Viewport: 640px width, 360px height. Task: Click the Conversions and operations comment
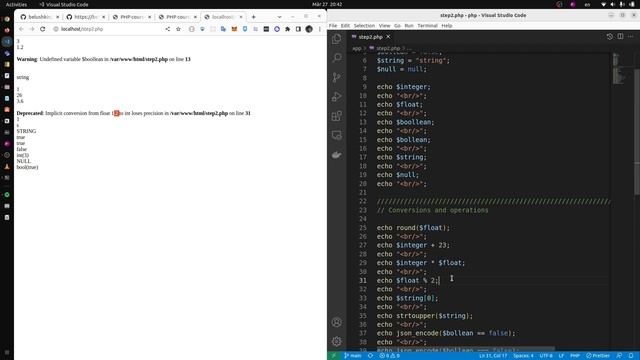[432, 210]
